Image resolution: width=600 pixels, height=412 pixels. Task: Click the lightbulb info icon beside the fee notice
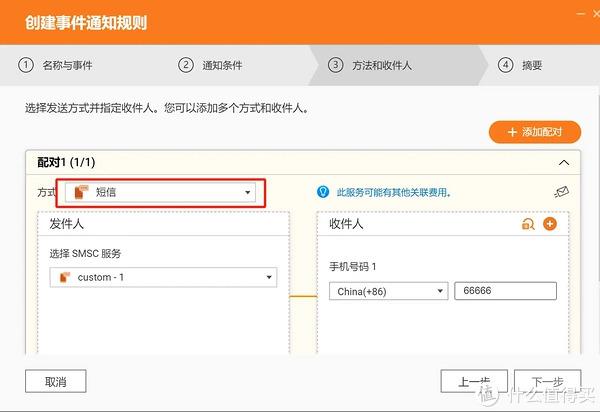click(323, 192)
